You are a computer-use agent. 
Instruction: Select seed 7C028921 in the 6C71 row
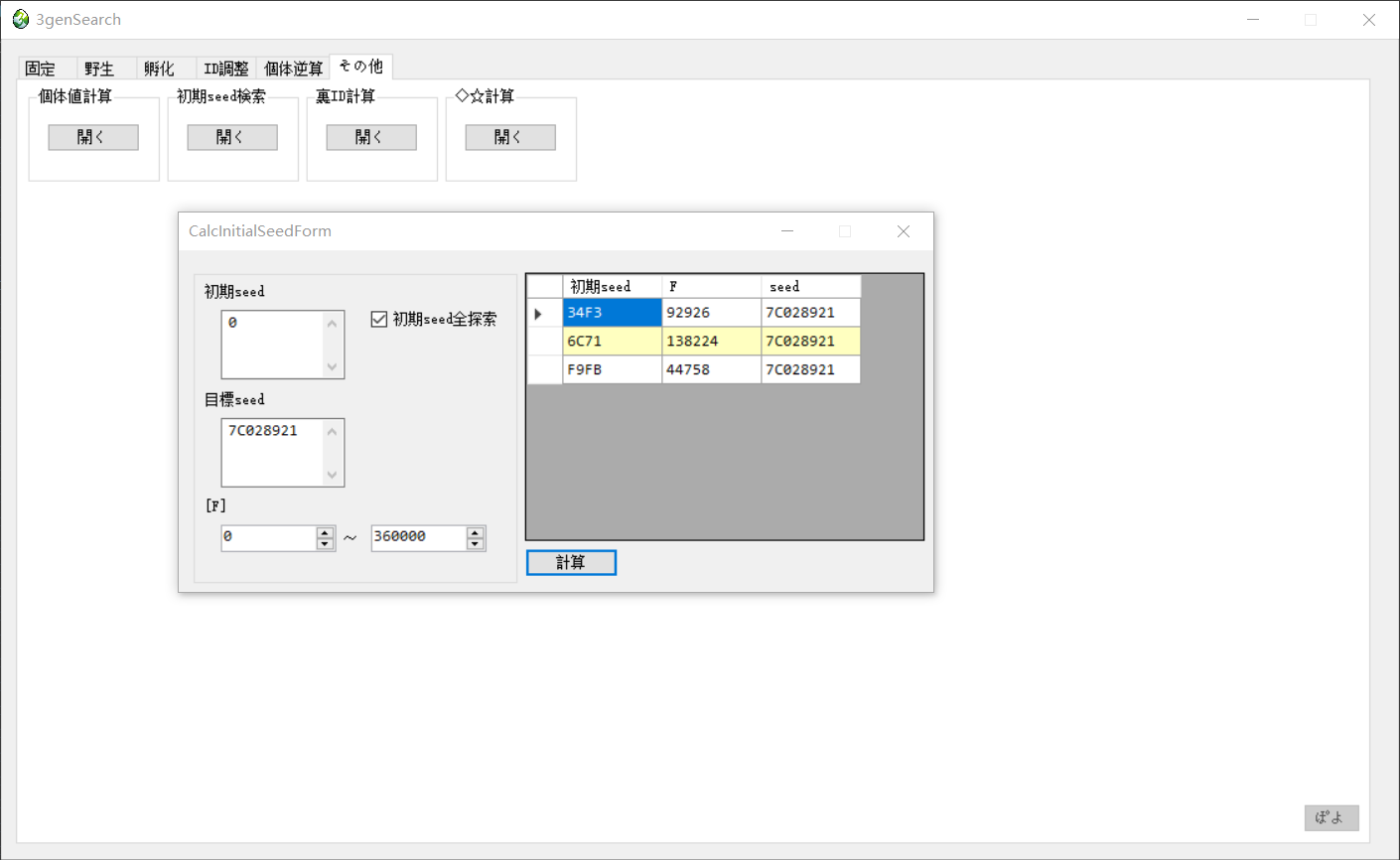point(811,341)
